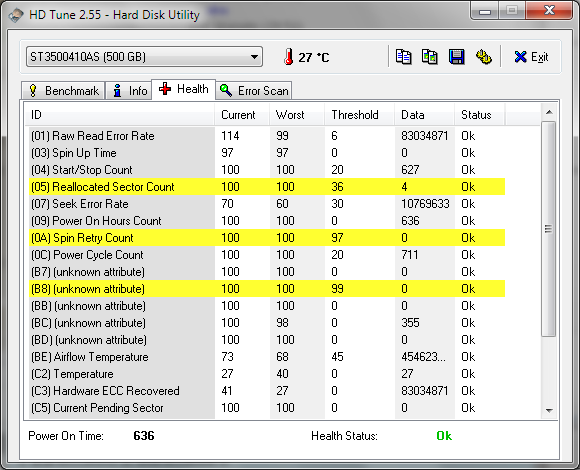Click the Current column header

coord(242,115)
